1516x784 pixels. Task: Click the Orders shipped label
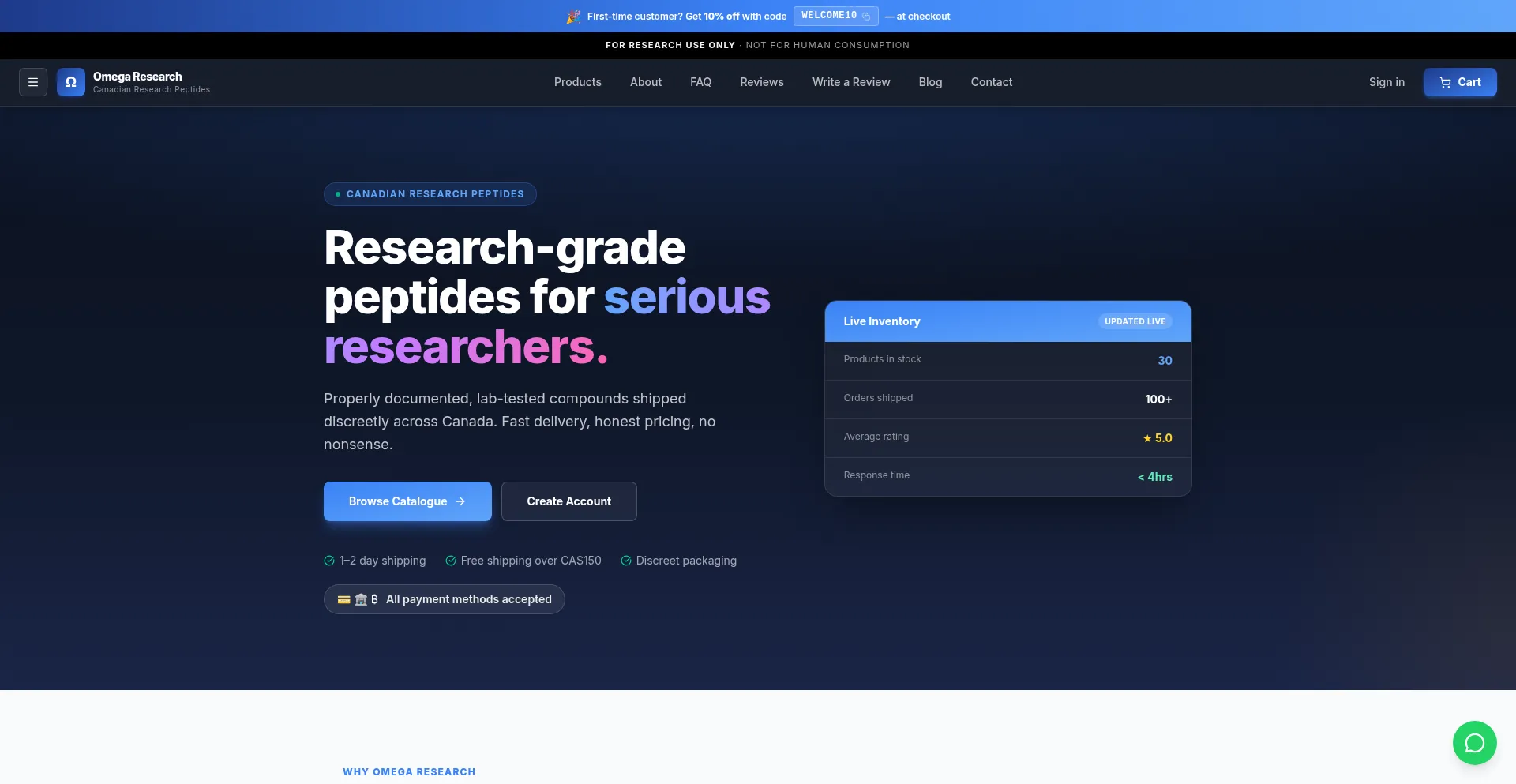(x=878, y=398)
